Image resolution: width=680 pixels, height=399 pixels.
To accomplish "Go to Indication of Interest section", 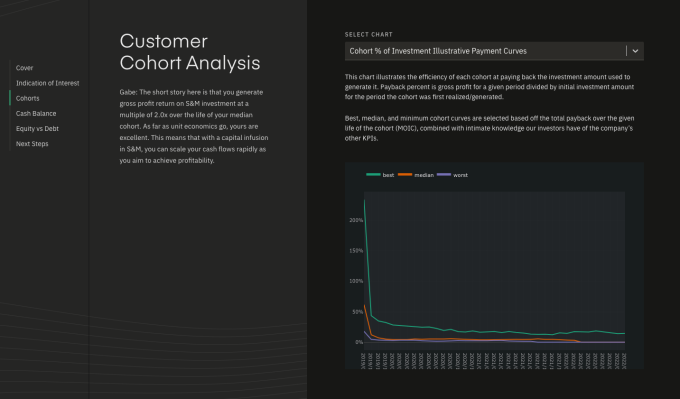I will tap(48, 83).
